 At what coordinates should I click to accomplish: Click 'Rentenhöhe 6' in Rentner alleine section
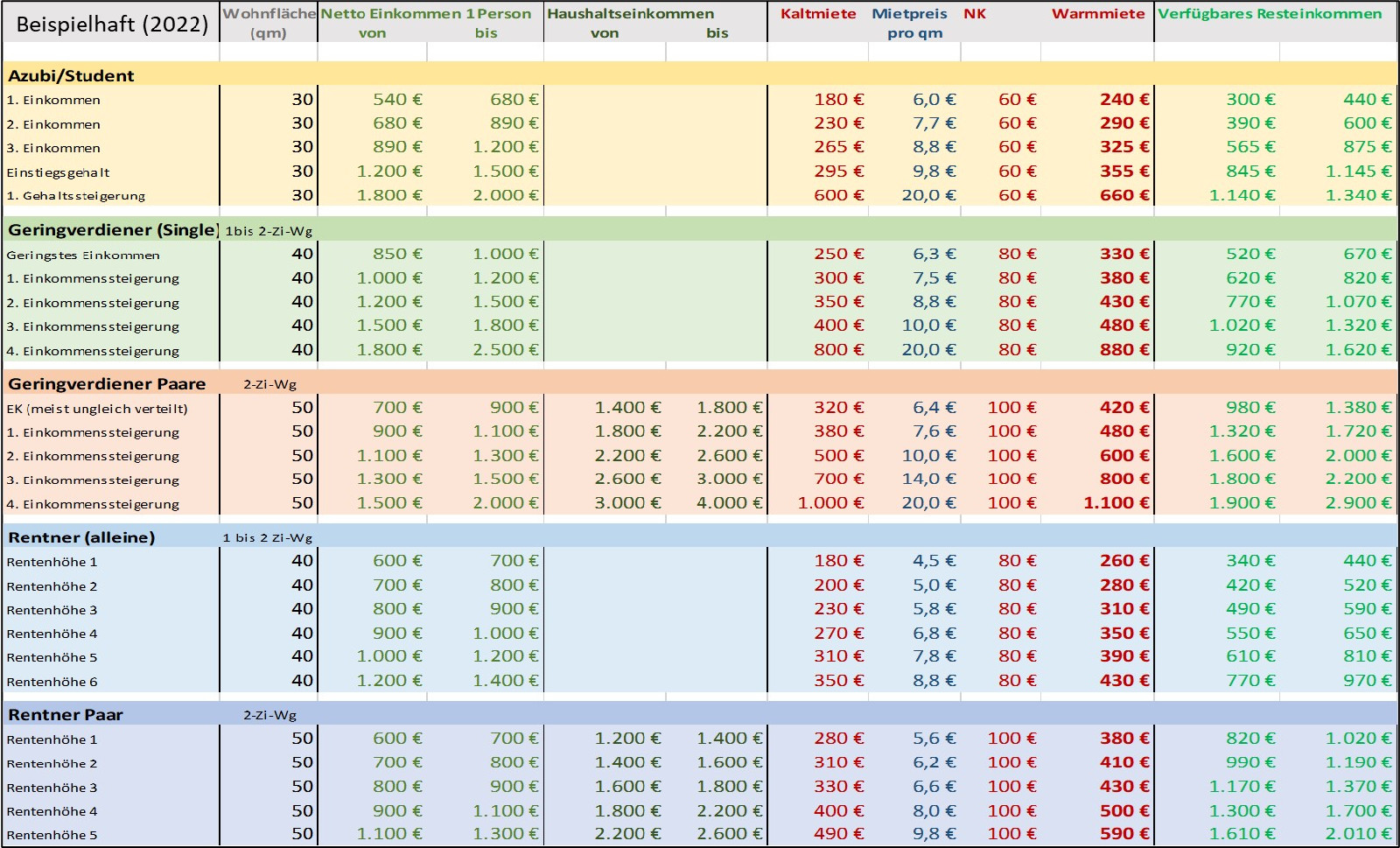(52, 682)
